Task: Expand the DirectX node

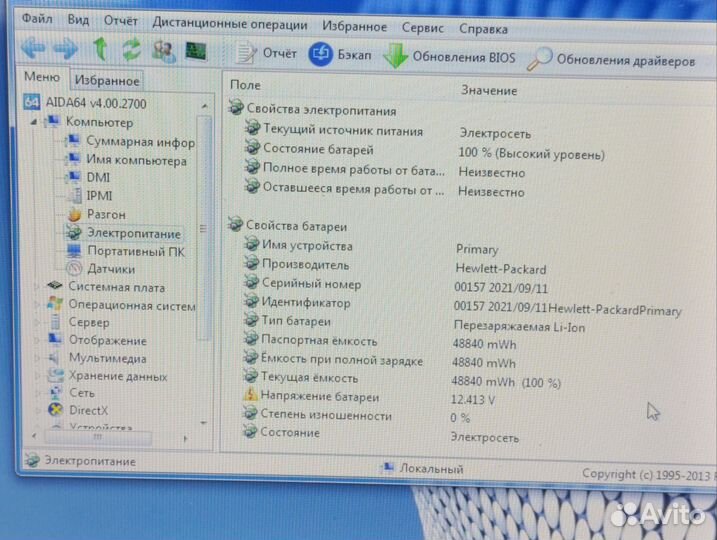Action: click(37, 410)
